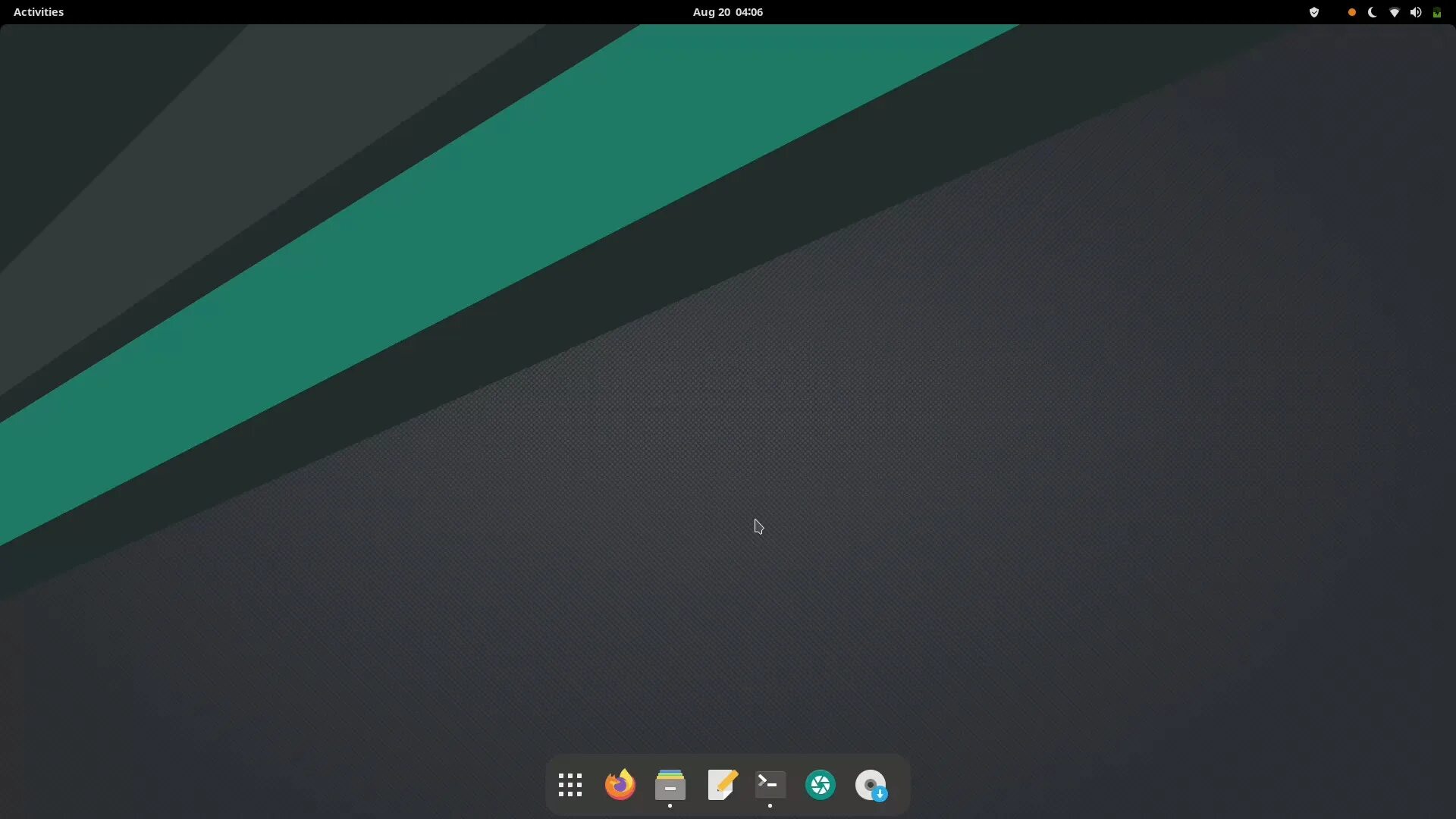The height and width of the screenshot is (819, 1456).
Task: Click the running dot below Files
Action: 670,806
